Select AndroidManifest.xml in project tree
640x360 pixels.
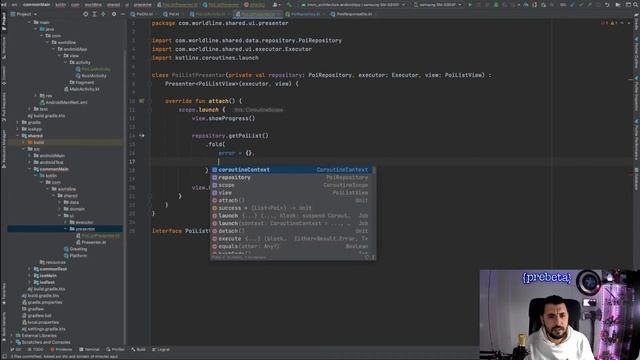[x=63, y=102]
